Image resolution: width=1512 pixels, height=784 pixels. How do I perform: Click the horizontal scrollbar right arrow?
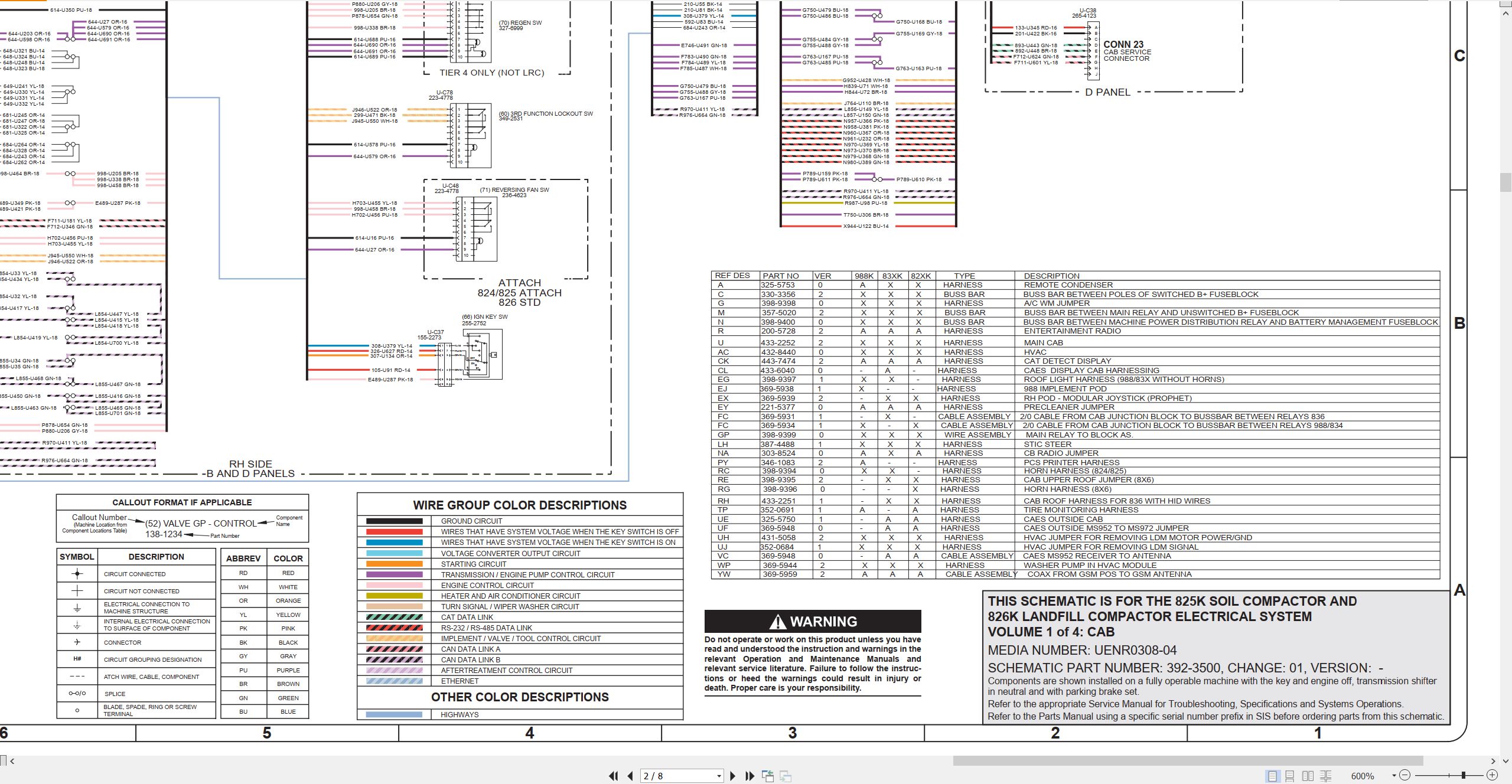(x=1493, y=761)
